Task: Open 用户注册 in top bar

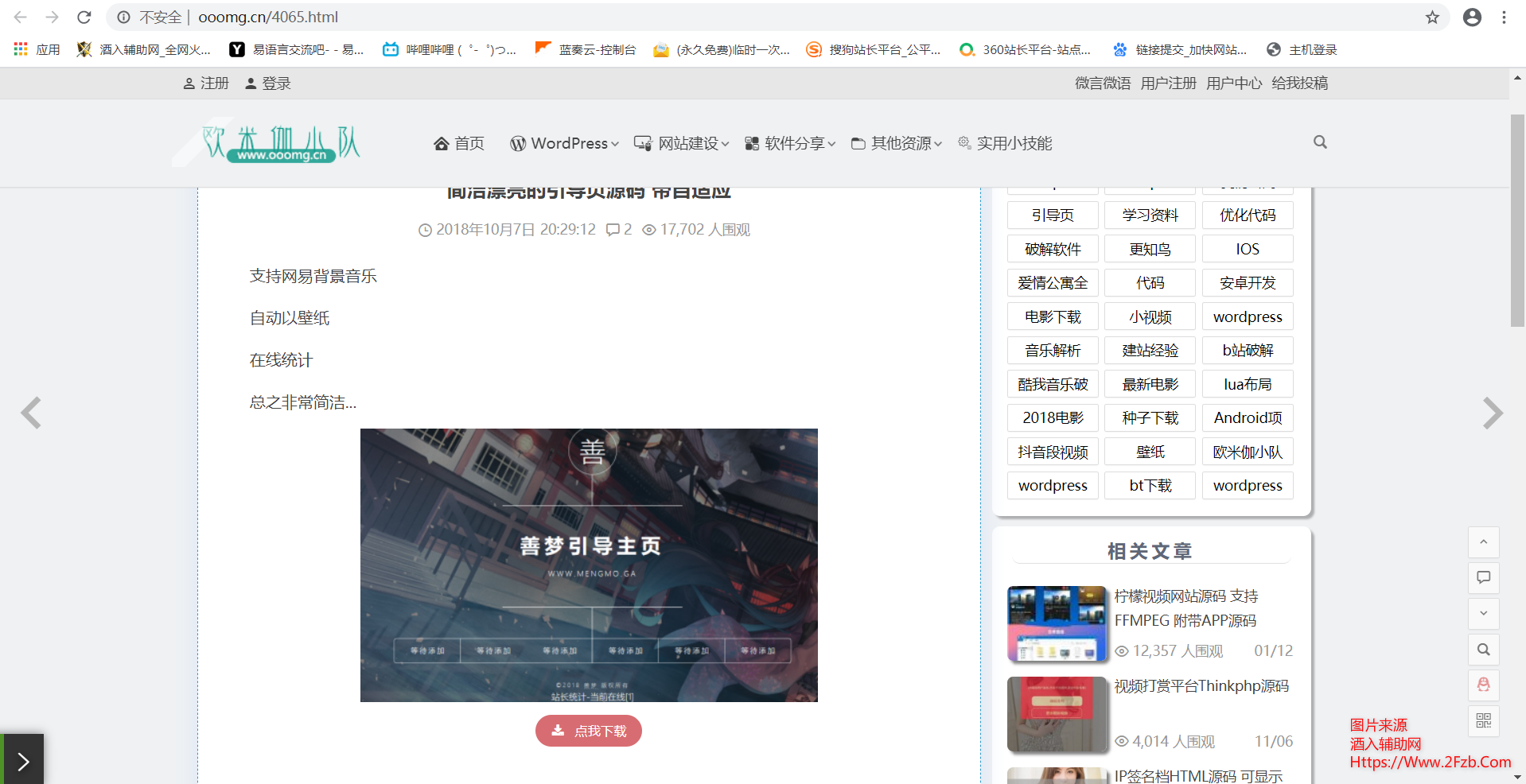Action: tap(1168, 83)
